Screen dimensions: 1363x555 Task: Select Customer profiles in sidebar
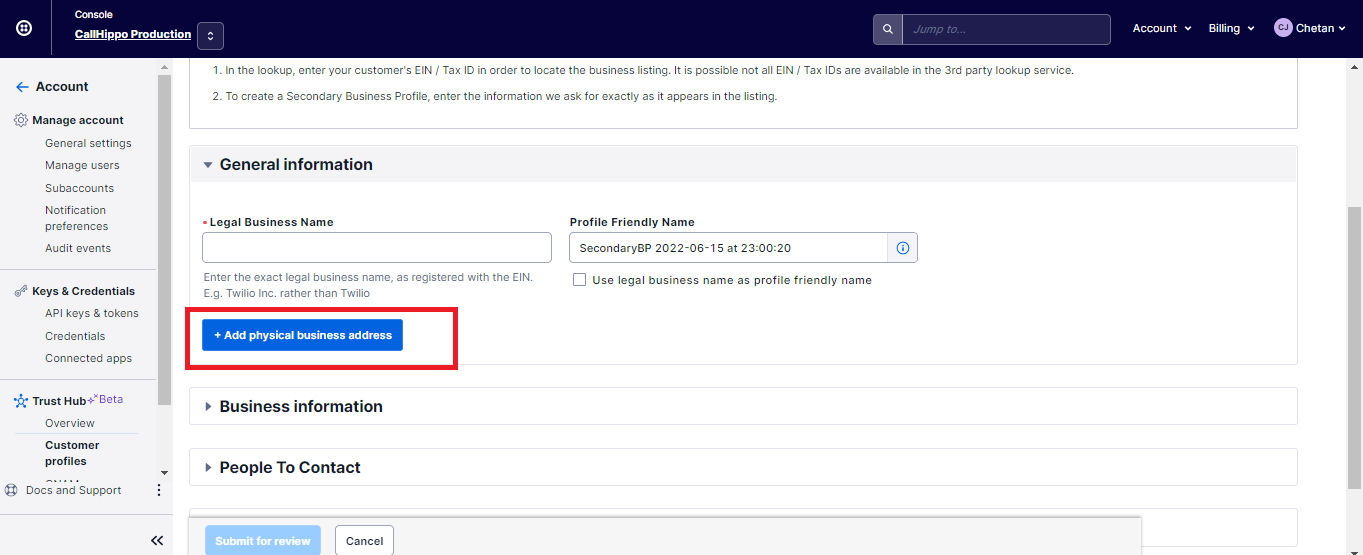72,453
